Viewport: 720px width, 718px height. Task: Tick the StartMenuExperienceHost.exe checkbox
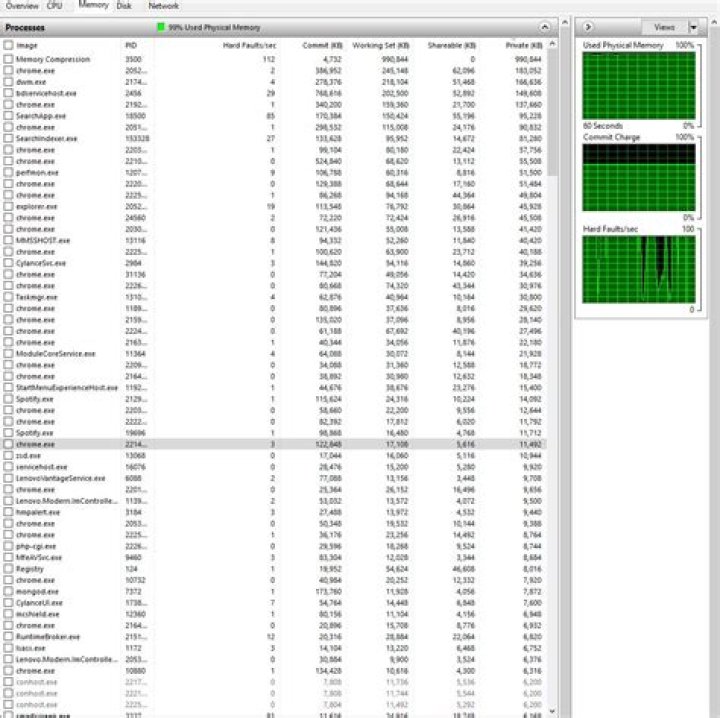pyautogui.click(x=8, y=387)
